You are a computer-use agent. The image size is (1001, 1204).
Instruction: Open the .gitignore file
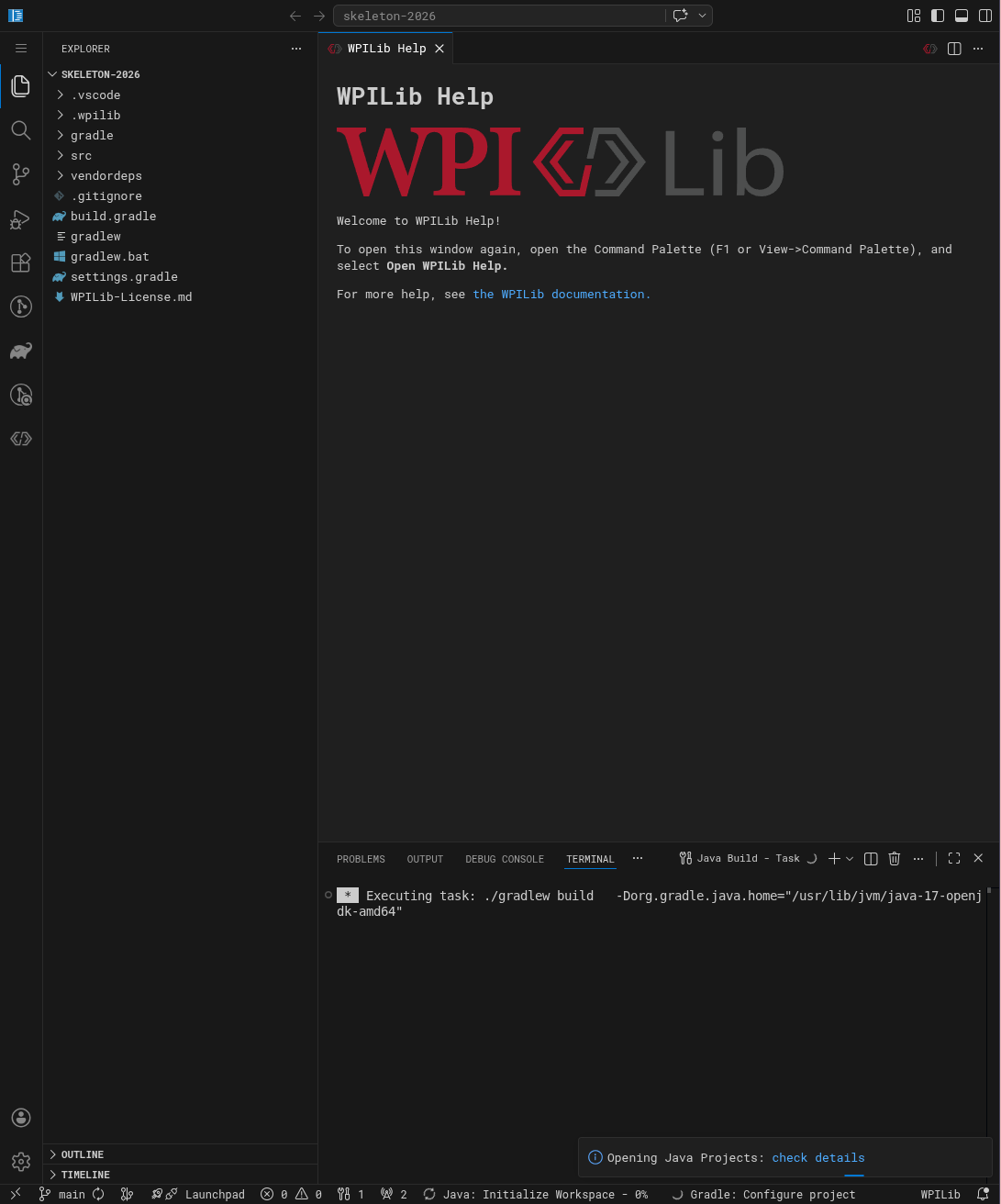pyautogui.click(x=180, y=195)
